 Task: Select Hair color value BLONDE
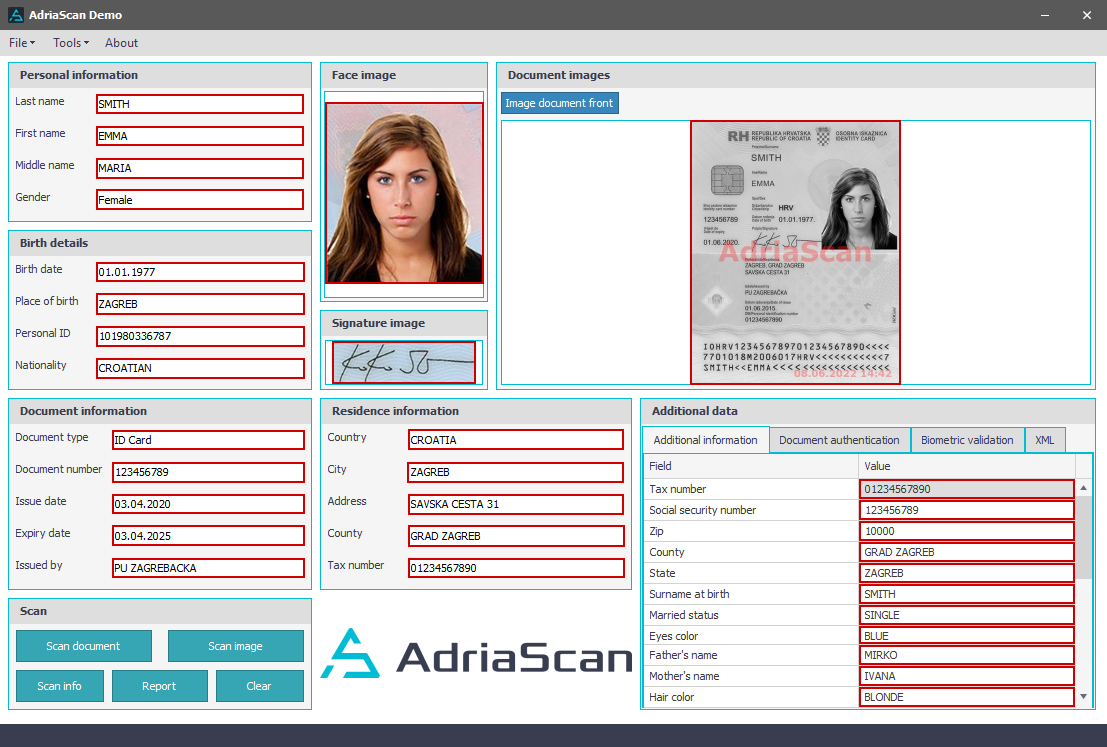tap(967, 697)
